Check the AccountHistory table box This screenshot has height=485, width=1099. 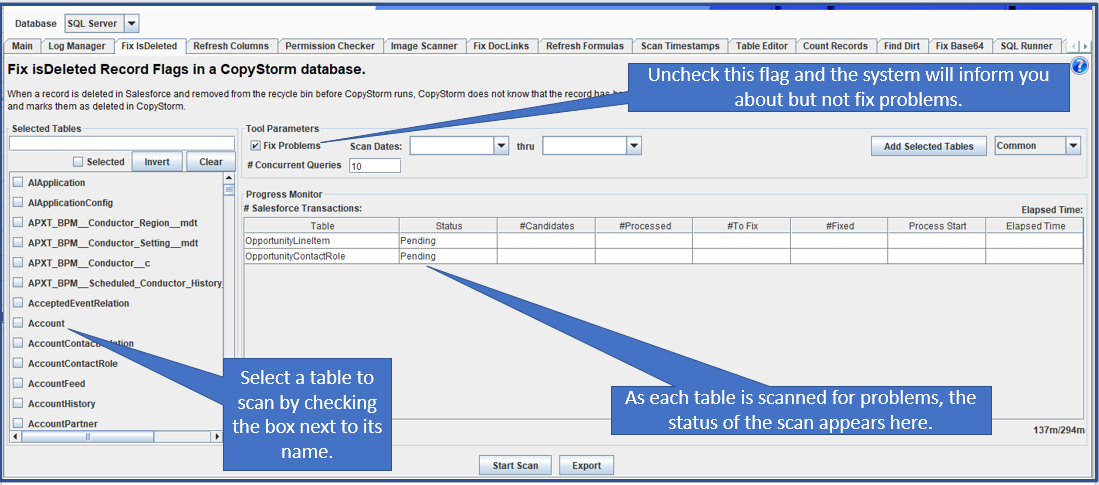18,404
